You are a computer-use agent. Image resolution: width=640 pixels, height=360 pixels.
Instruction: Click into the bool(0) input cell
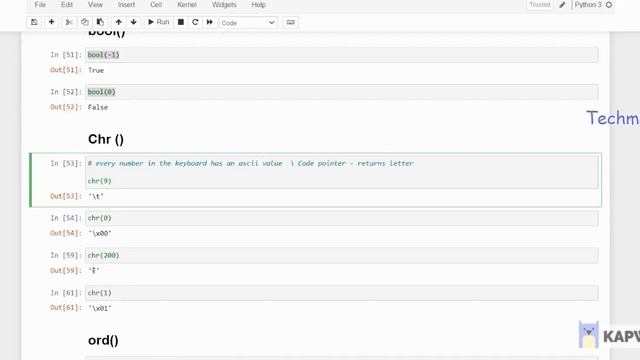point(342,92)
